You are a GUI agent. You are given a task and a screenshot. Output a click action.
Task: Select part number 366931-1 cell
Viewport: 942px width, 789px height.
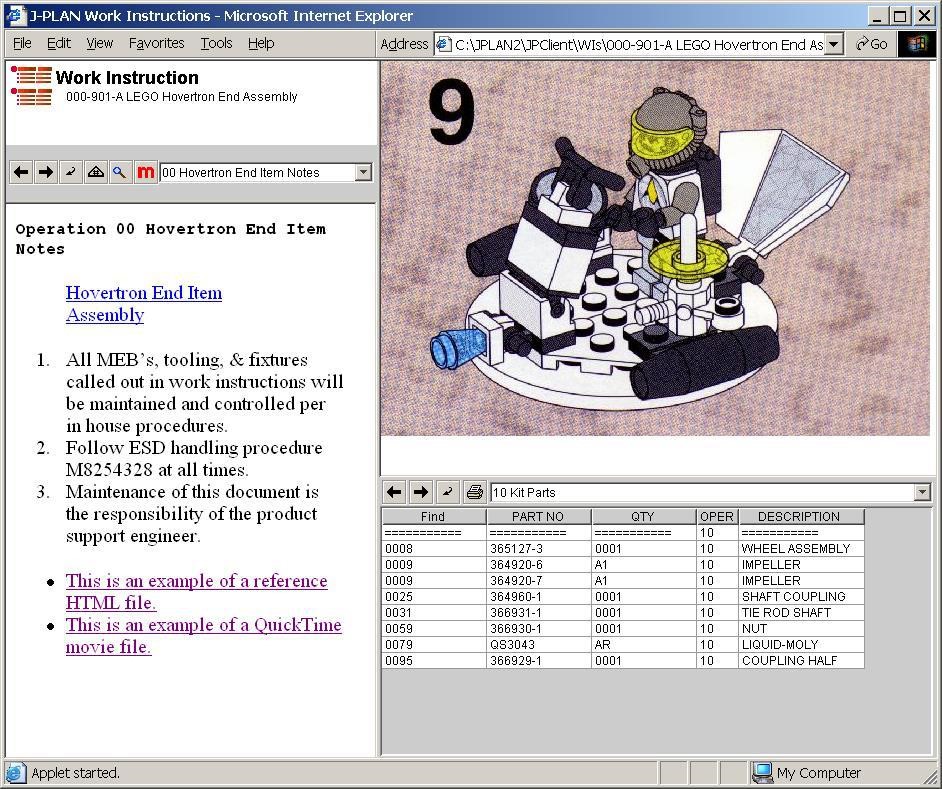tap(539, 612)
